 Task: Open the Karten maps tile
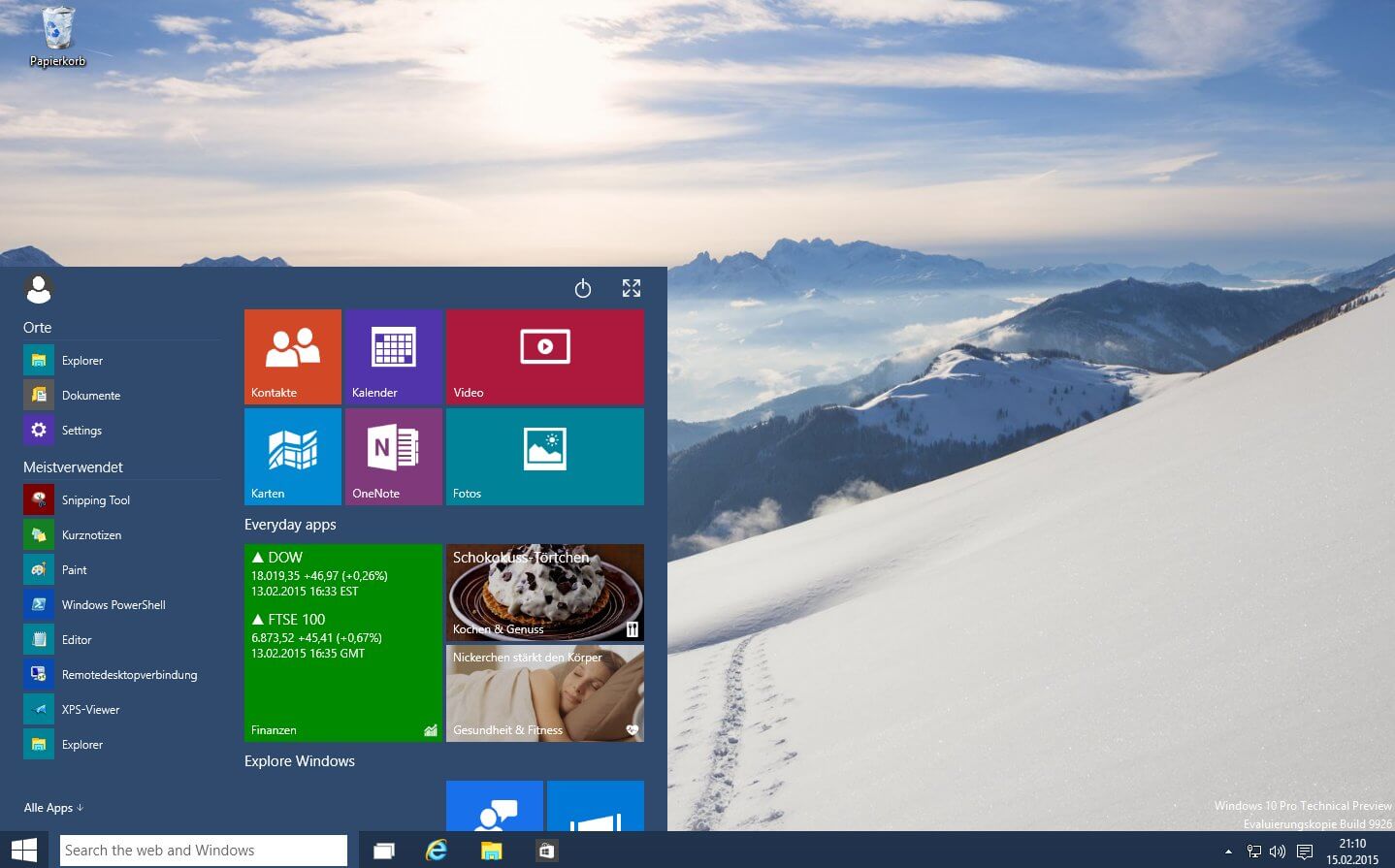tap(292, 456)
